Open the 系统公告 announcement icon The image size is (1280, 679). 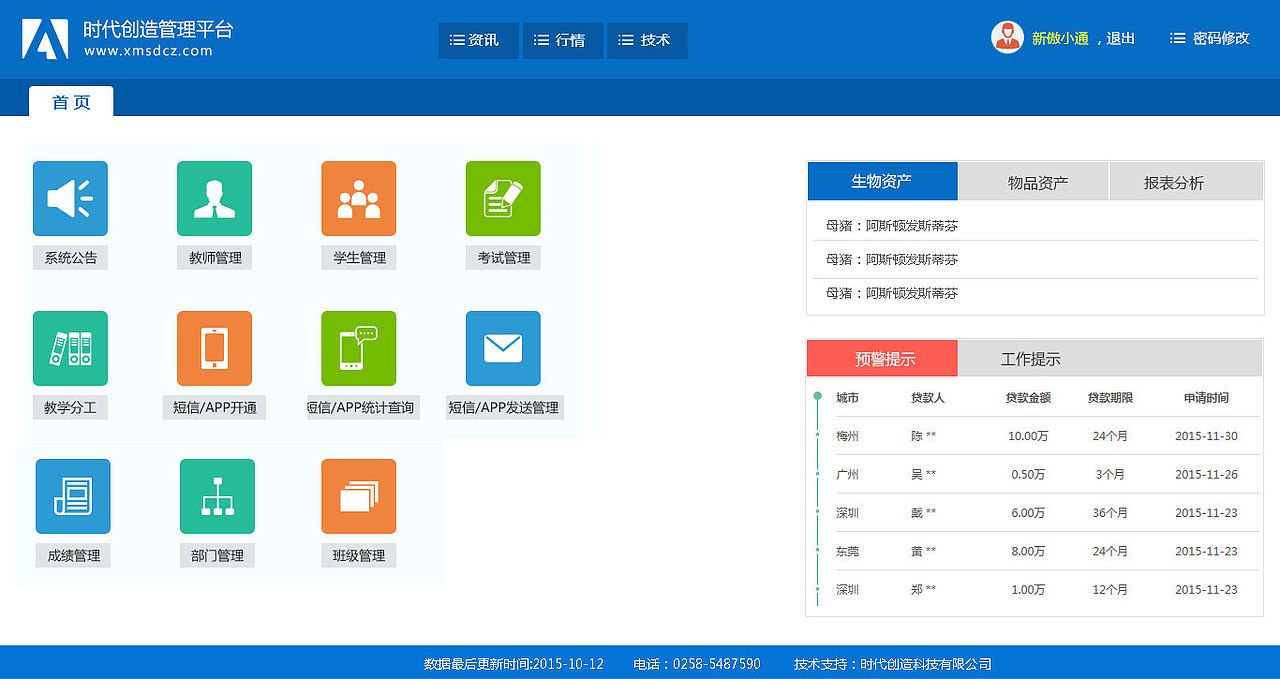[69, 197]
